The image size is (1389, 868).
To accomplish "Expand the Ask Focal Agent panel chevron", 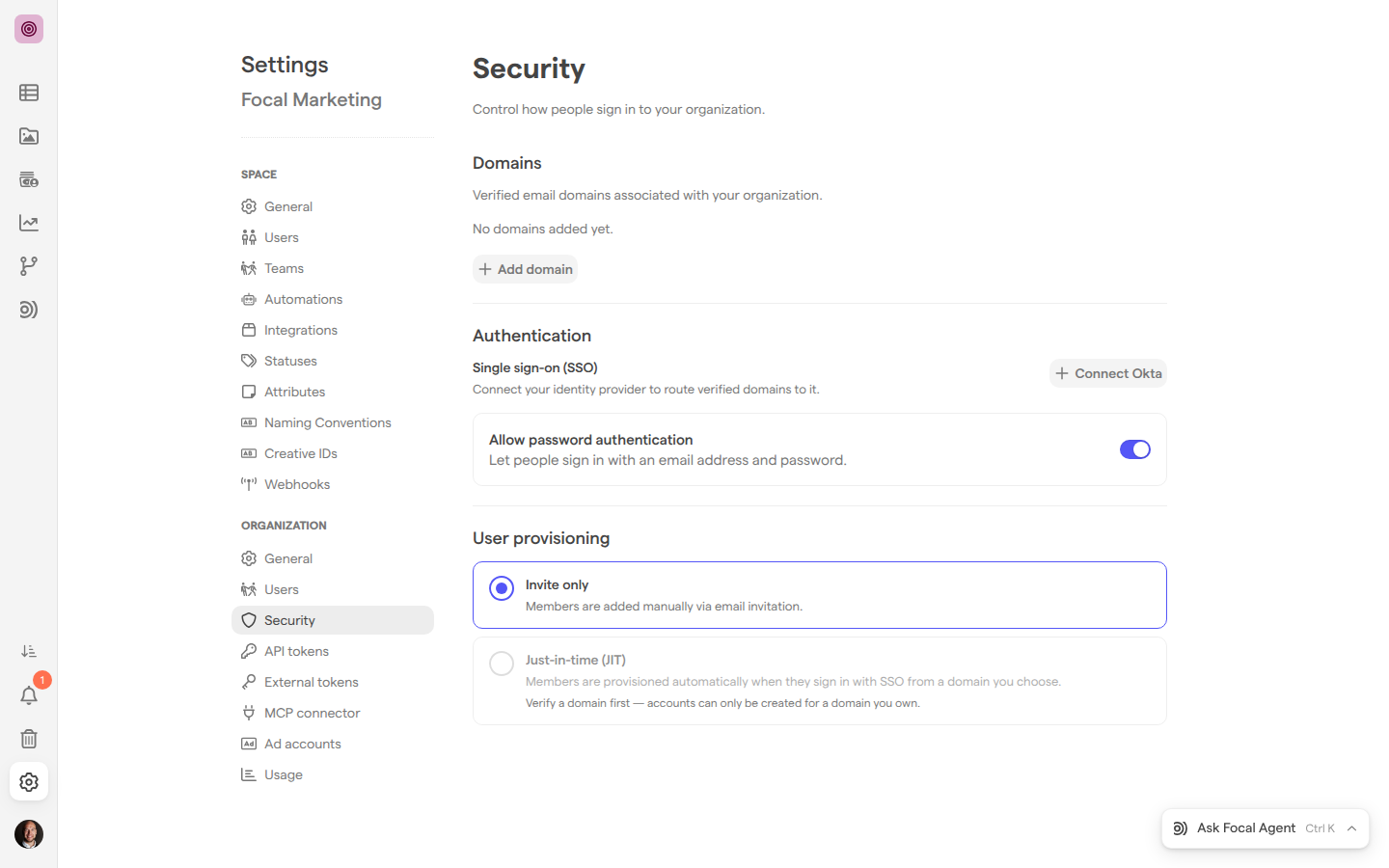I will pos(1352,828).
